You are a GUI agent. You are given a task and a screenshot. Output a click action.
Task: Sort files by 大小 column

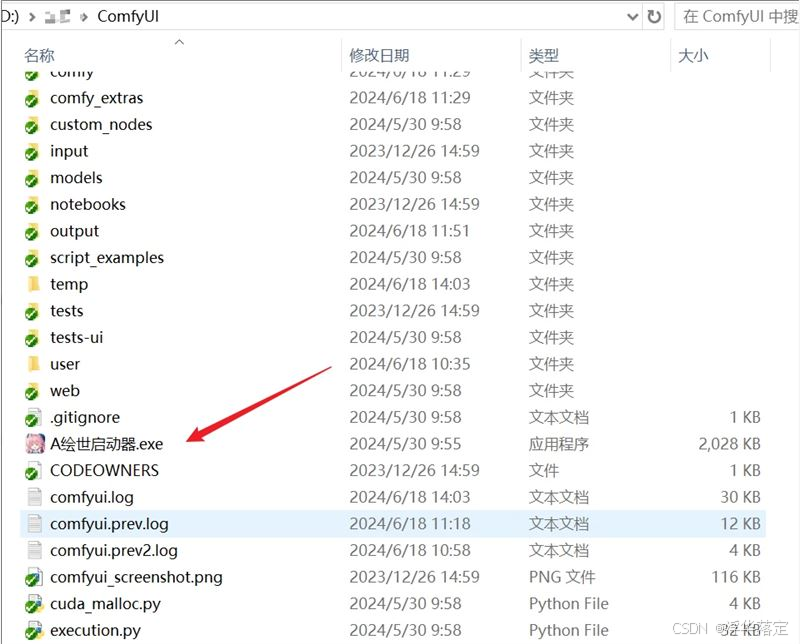pos(693,56)
